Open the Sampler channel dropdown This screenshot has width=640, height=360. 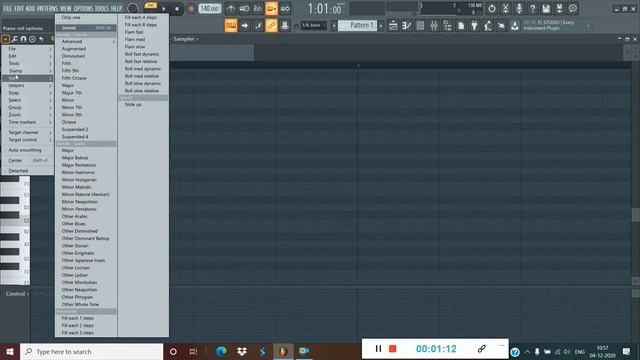(186, 39)
